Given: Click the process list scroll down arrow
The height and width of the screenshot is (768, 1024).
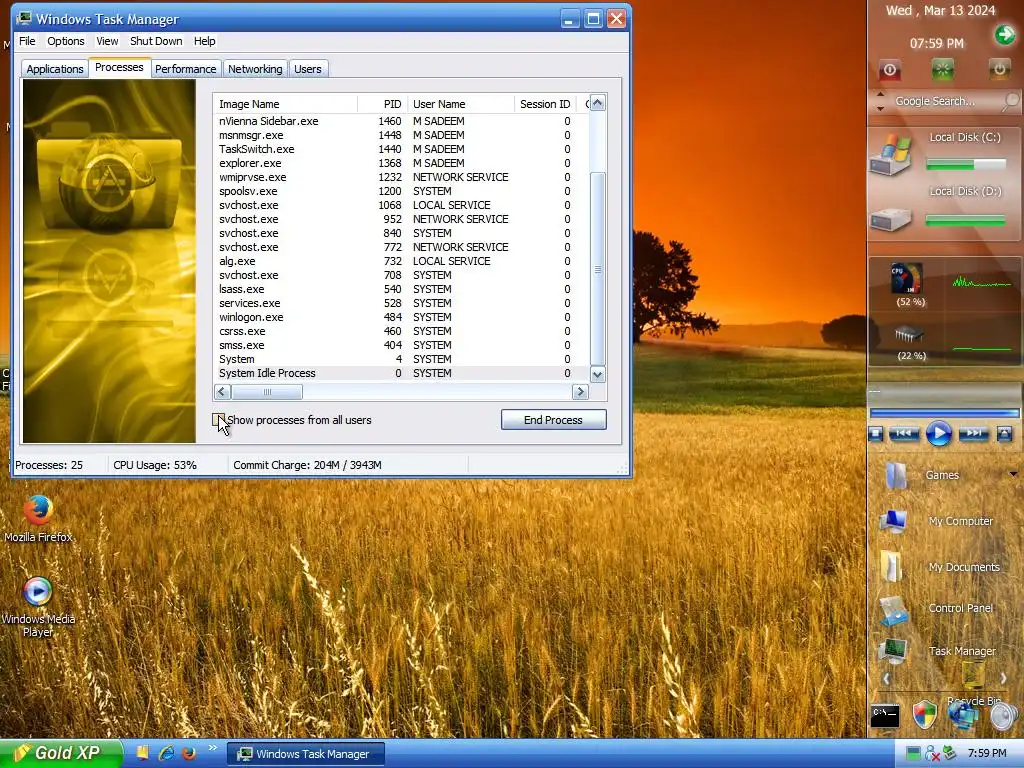Looking at the screenshot, I should pos(598,374).
